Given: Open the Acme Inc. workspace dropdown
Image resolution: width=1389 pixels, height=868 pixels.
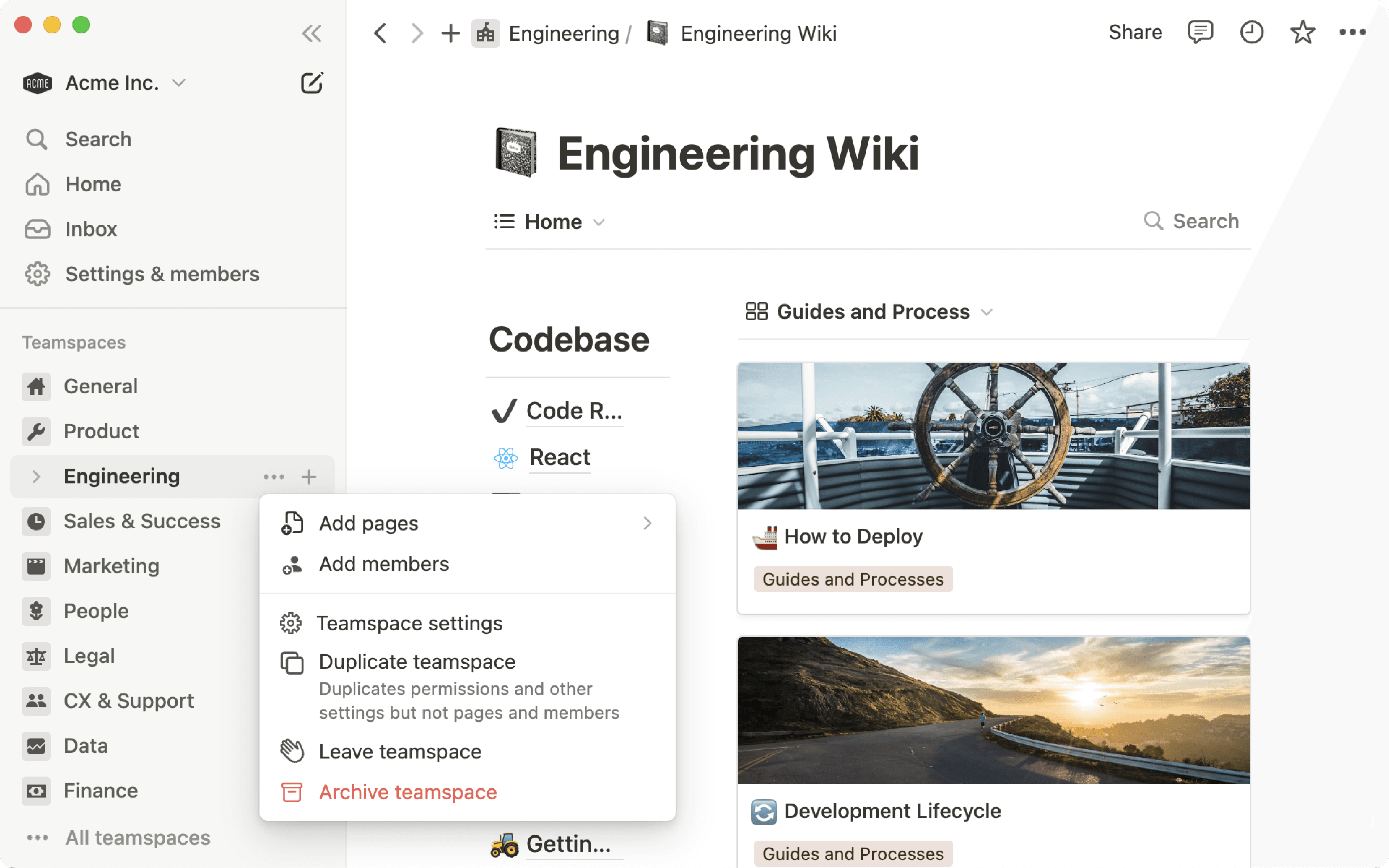Looking at the screenshot, I should pos(178,83).
